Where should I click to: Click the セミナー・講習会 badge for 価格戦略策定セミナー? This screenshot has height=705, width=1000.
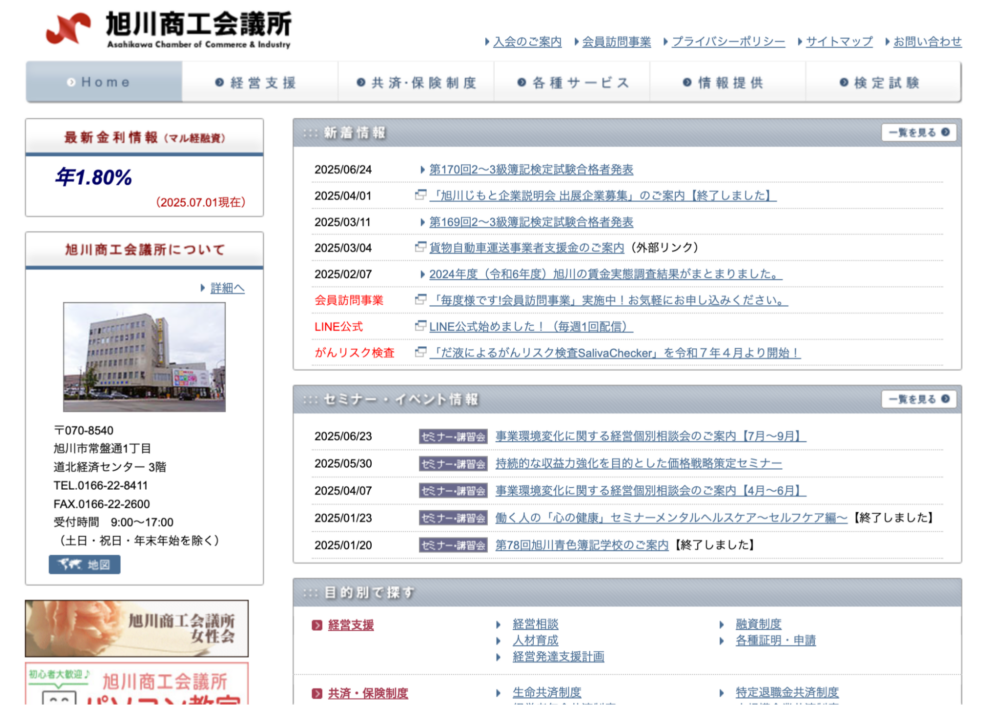[453, 464]
